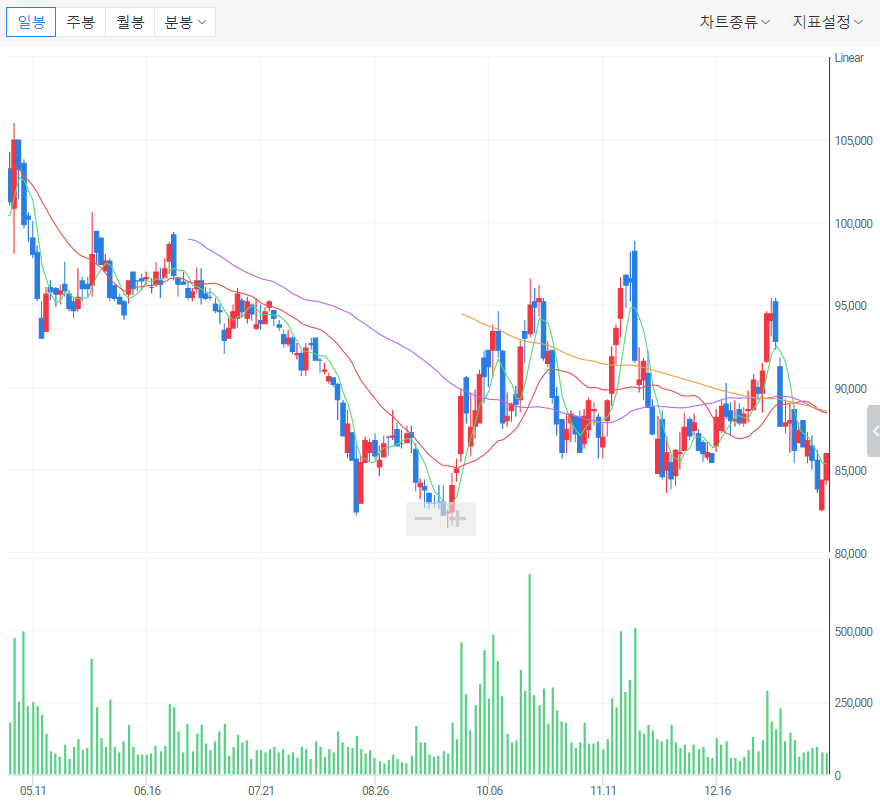Zoom out the chart with minus icon
The image size is (880, 802).
pyautogui.click(x=423, y=519)
